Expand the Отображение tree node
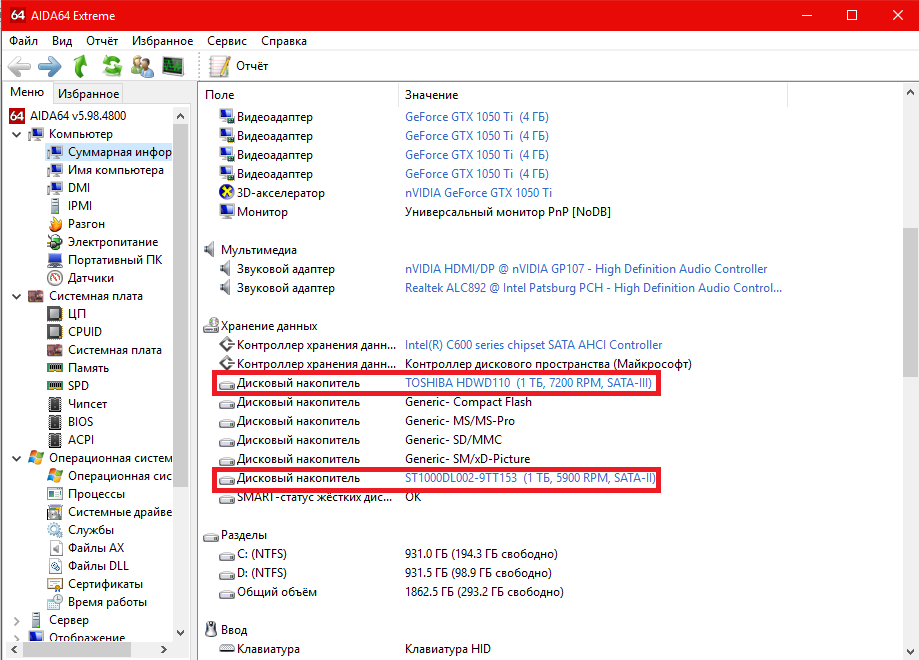The width and height of the screenshot is (919, 660). [x=16, y=637]
